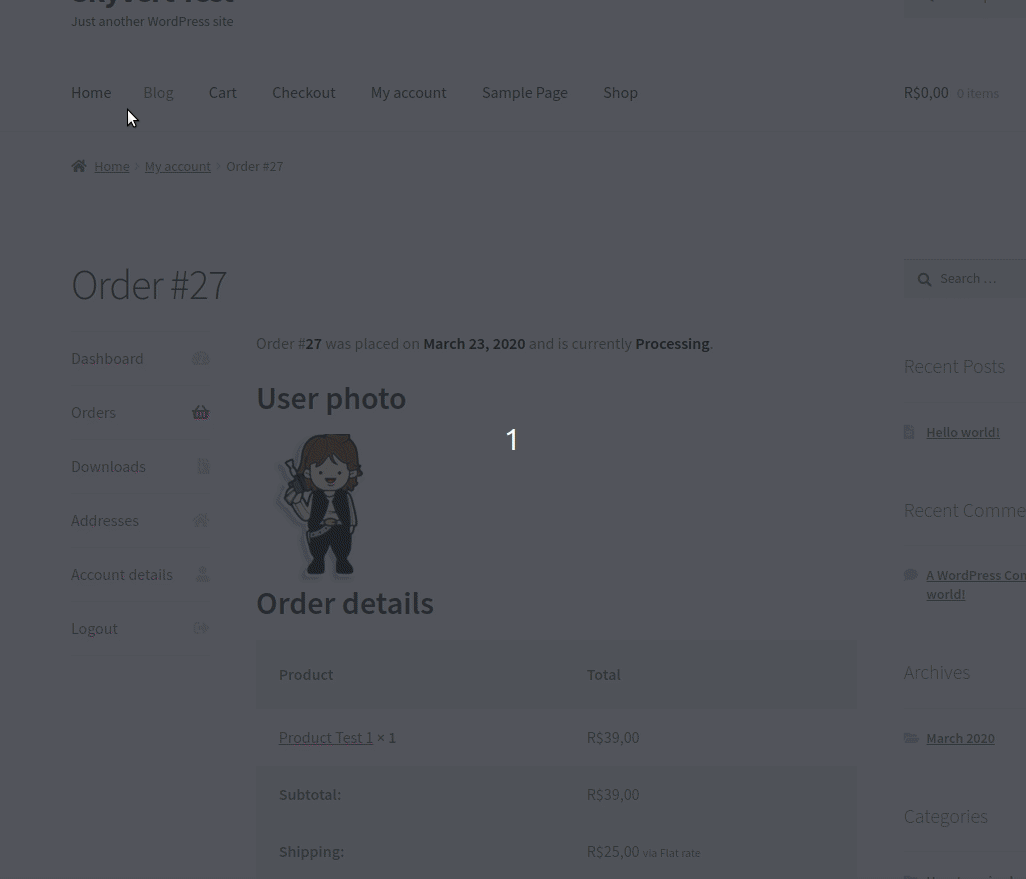Select the Recent Posts widget title
1026x879 pixels.
[954, 367]
